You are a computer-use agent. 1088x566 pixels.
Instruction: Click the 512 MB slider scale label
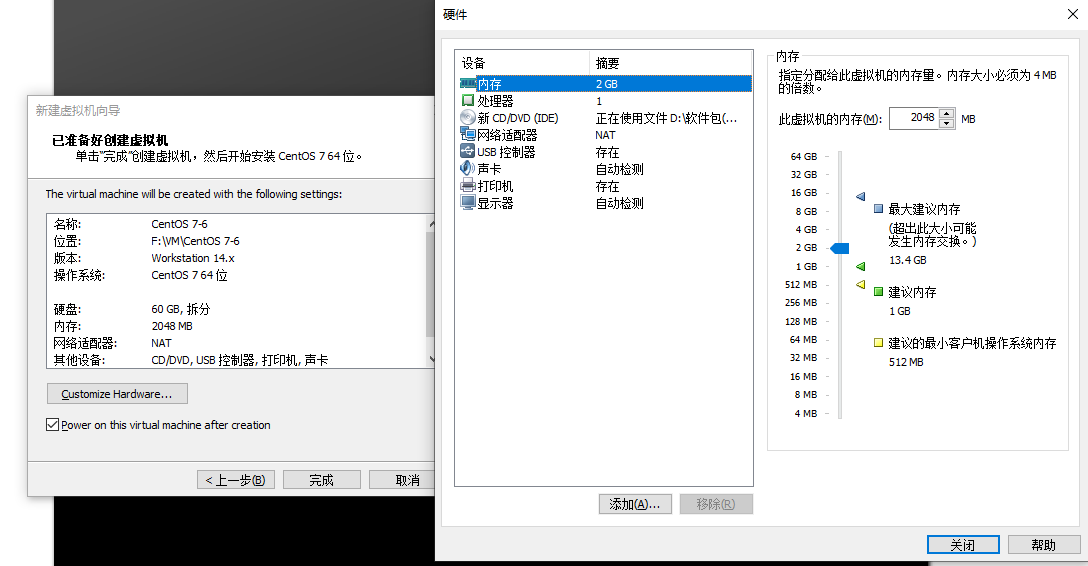(801, 284)
